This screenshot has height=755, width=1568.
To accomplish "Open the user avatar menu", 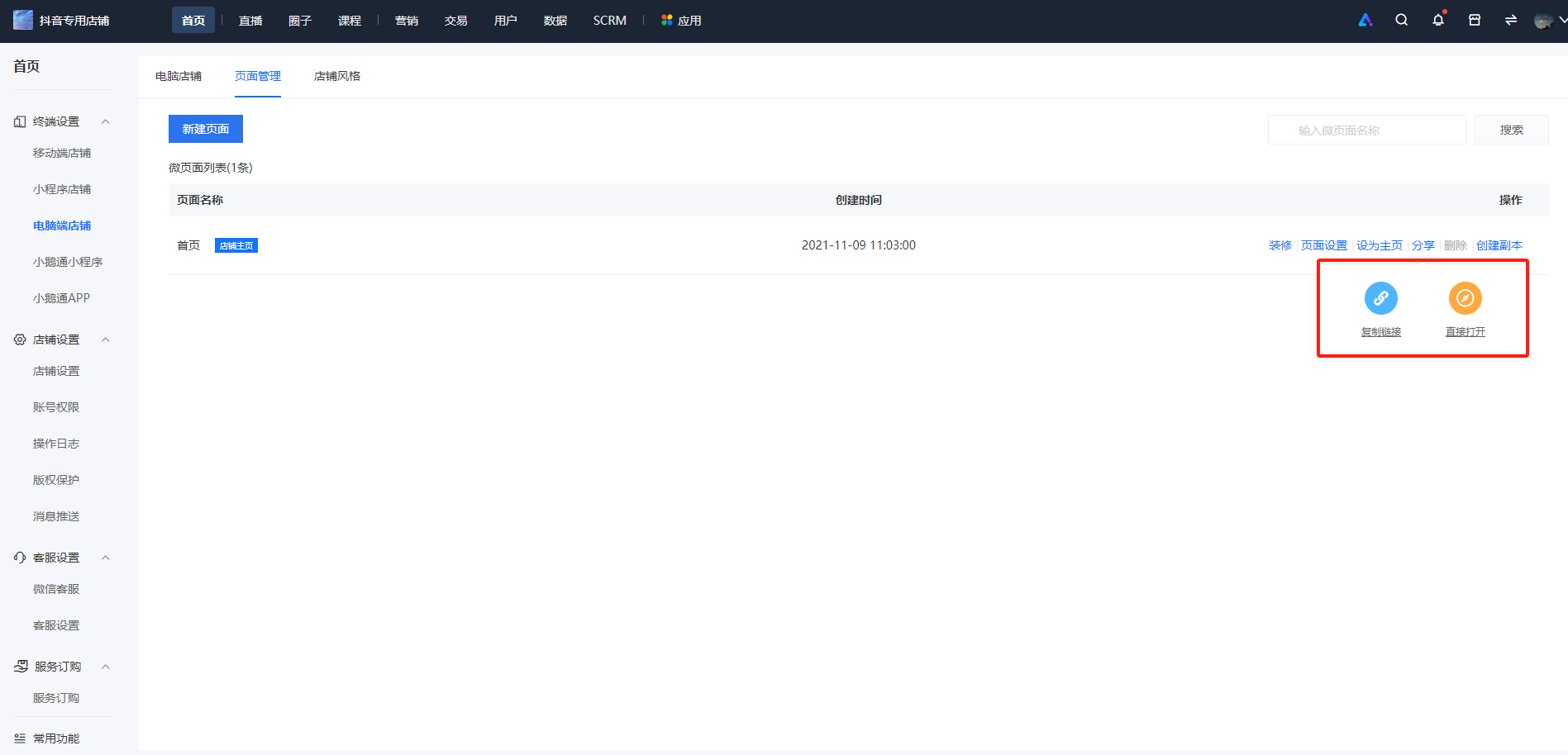I will click(1542, 20).
